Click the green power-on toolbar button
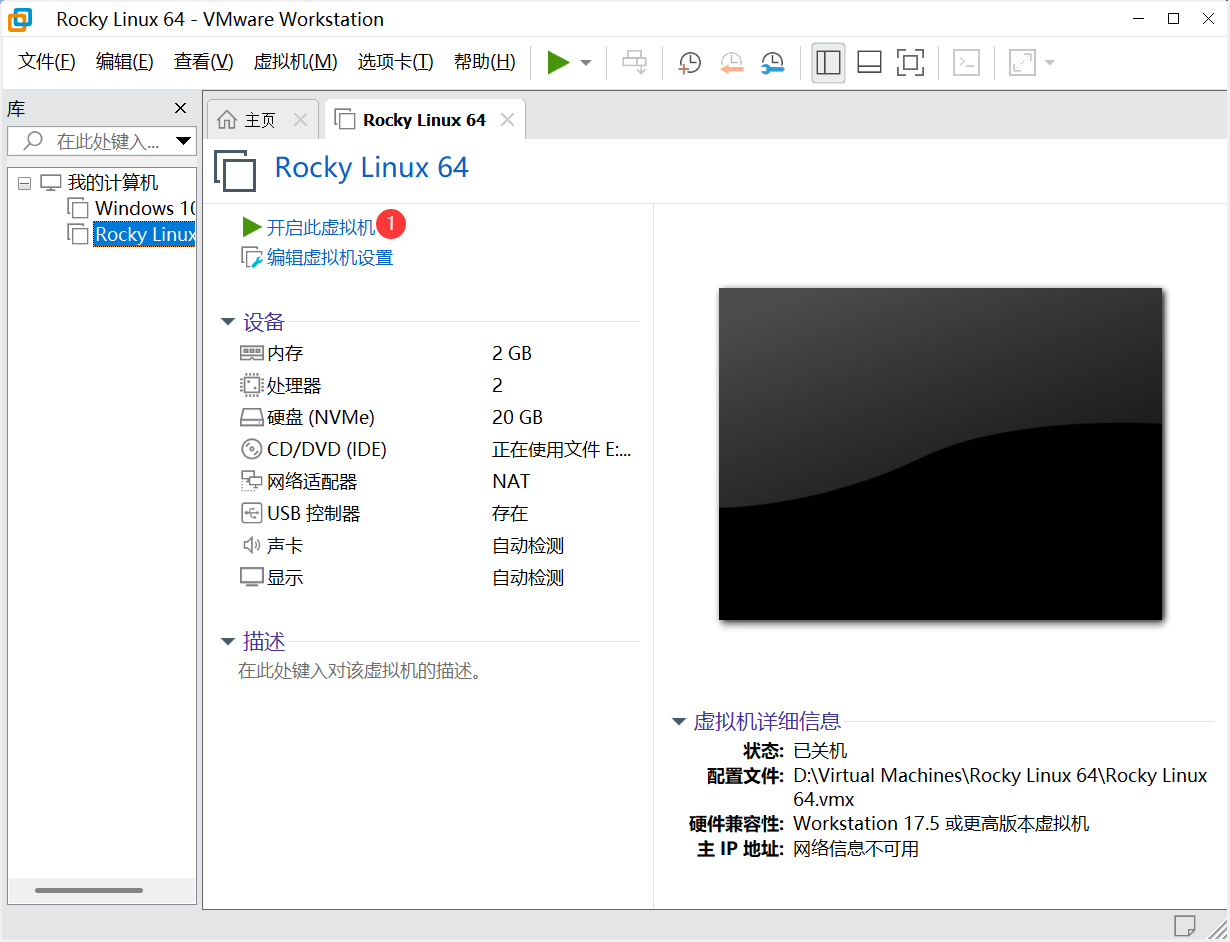Viewport: 1230px width, 942px height. (x=558, y=63)
